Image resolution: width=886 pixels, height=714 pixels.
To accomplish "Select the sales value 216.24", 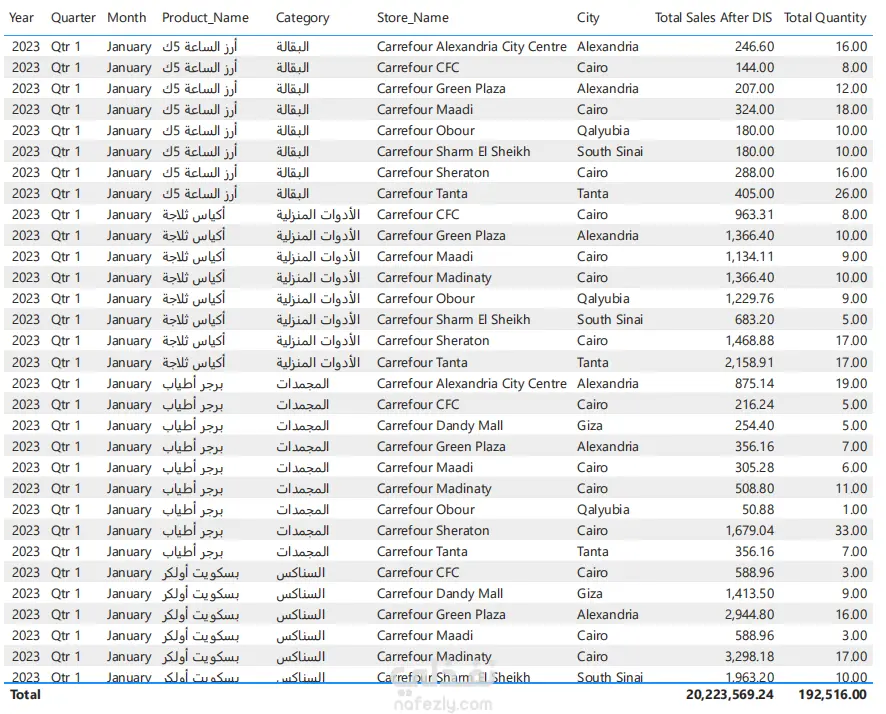I will tap(754, 404).
